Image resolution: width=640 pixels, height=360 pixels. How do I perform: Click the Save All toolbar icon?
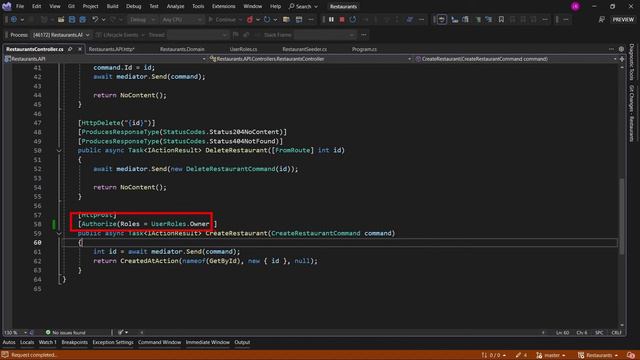pos(82,19)
